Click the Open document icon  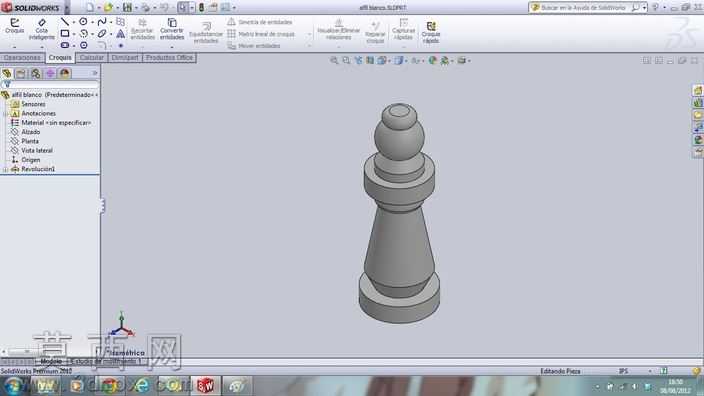tap(108, 7)
